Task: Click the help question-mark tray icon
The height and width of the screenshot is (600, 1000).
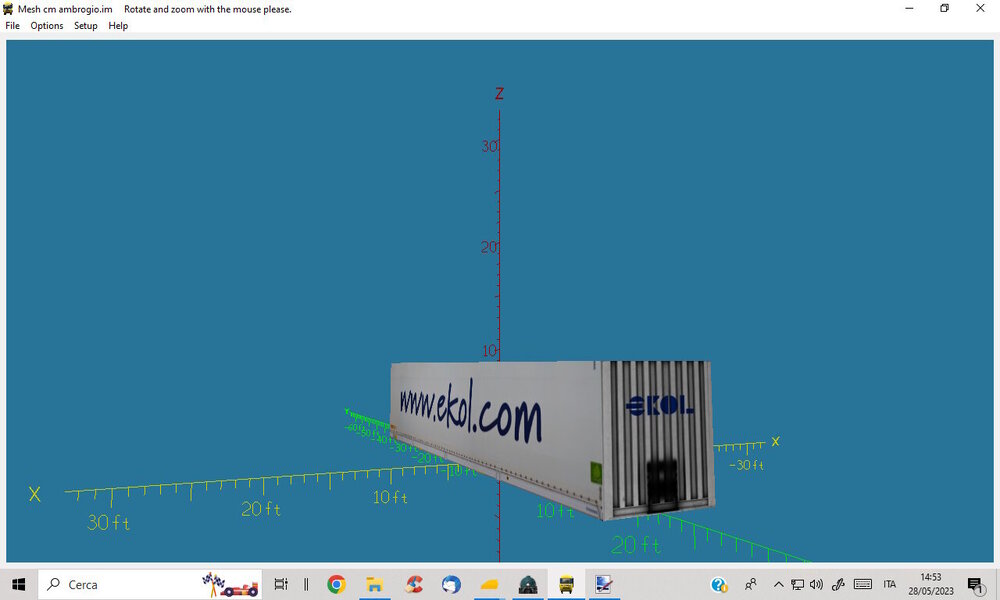Action: (719, 584)
